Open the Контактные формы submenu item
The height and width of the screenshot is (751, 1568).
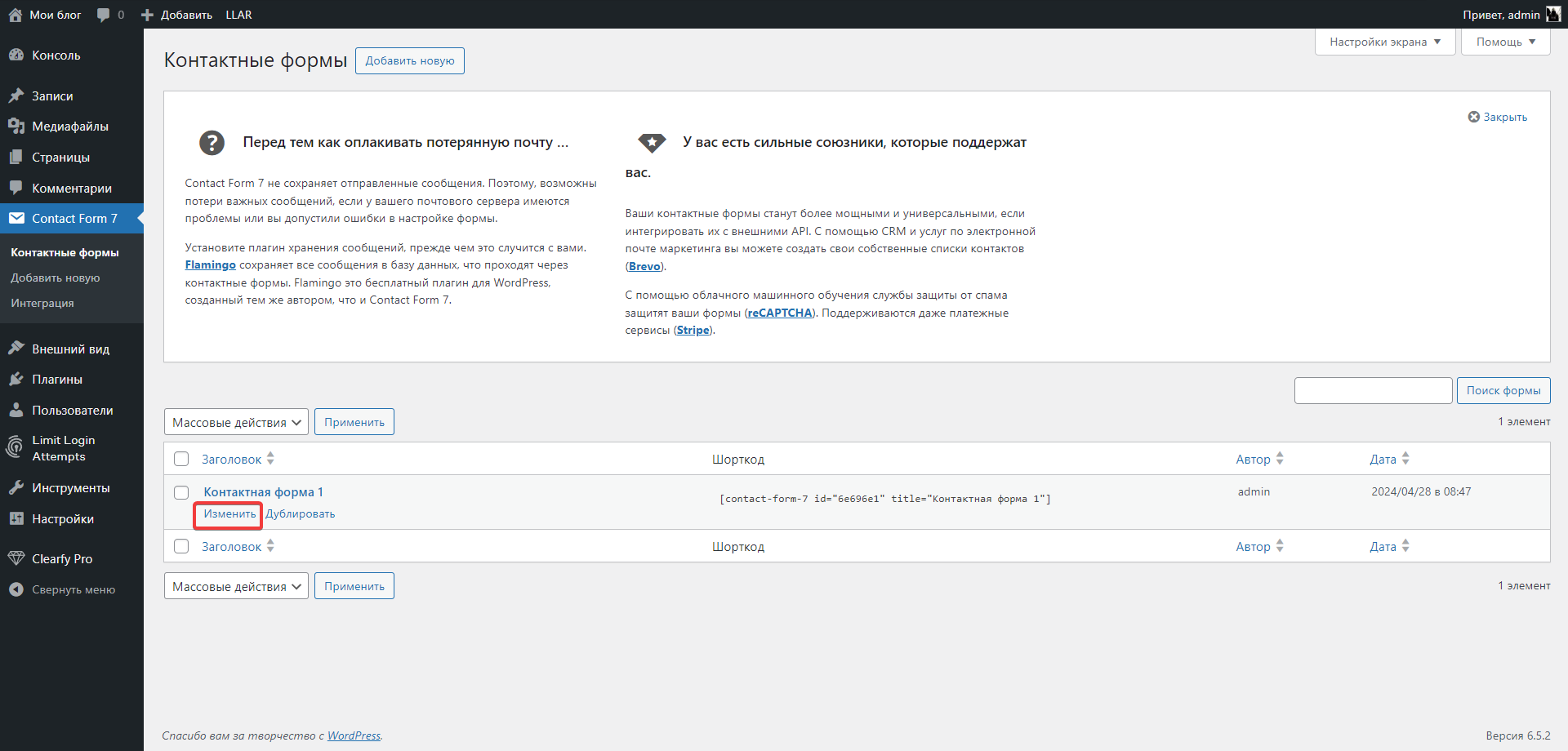(x=65, y=252)
